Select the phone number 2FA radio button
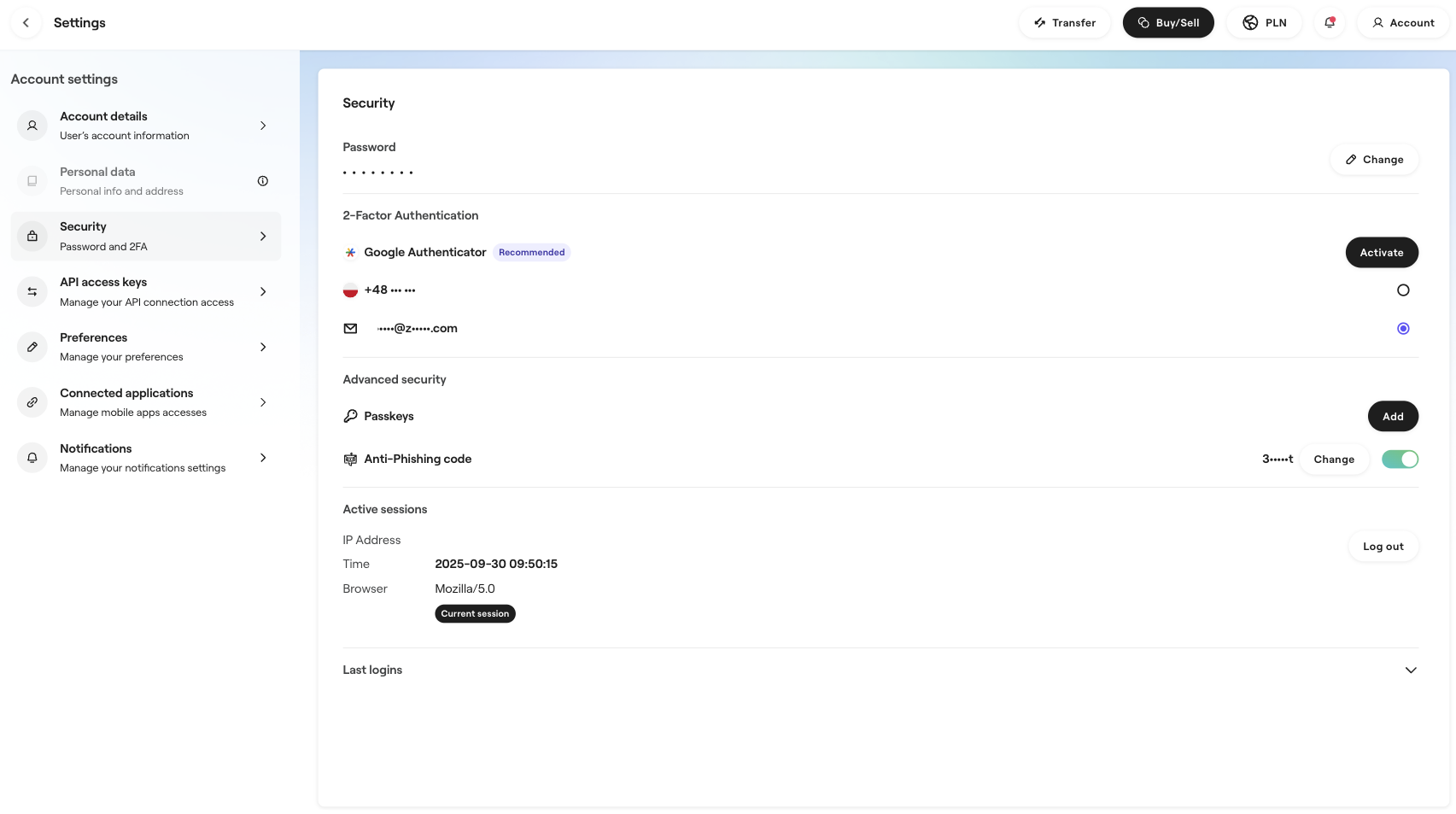This screenshot has width=1456, height=814. (x=1403, y=290)
